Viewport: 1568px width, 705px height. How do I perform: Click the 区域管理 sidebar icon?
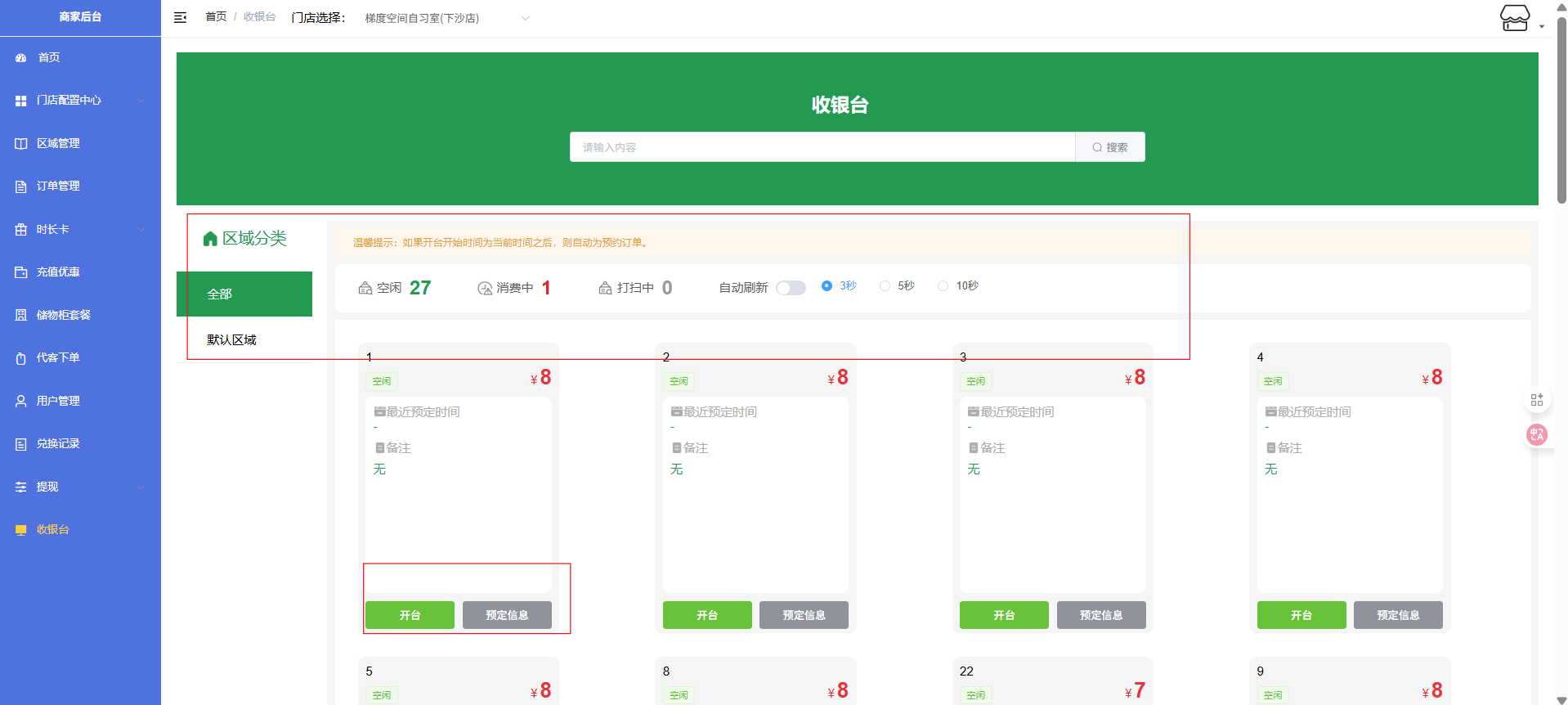21,143
